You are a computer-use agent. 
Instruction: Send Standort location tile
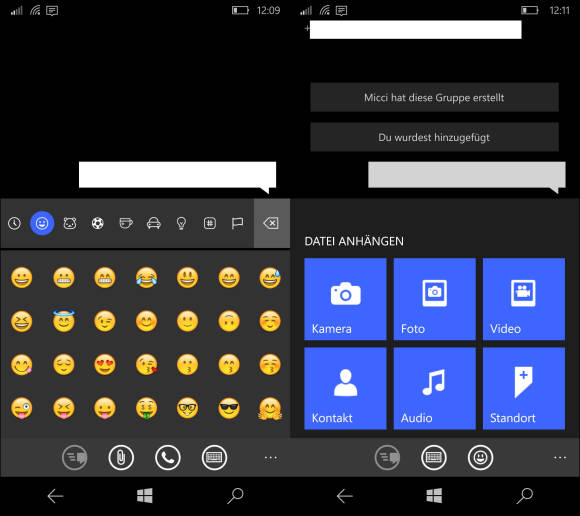(x=524, y=388)
